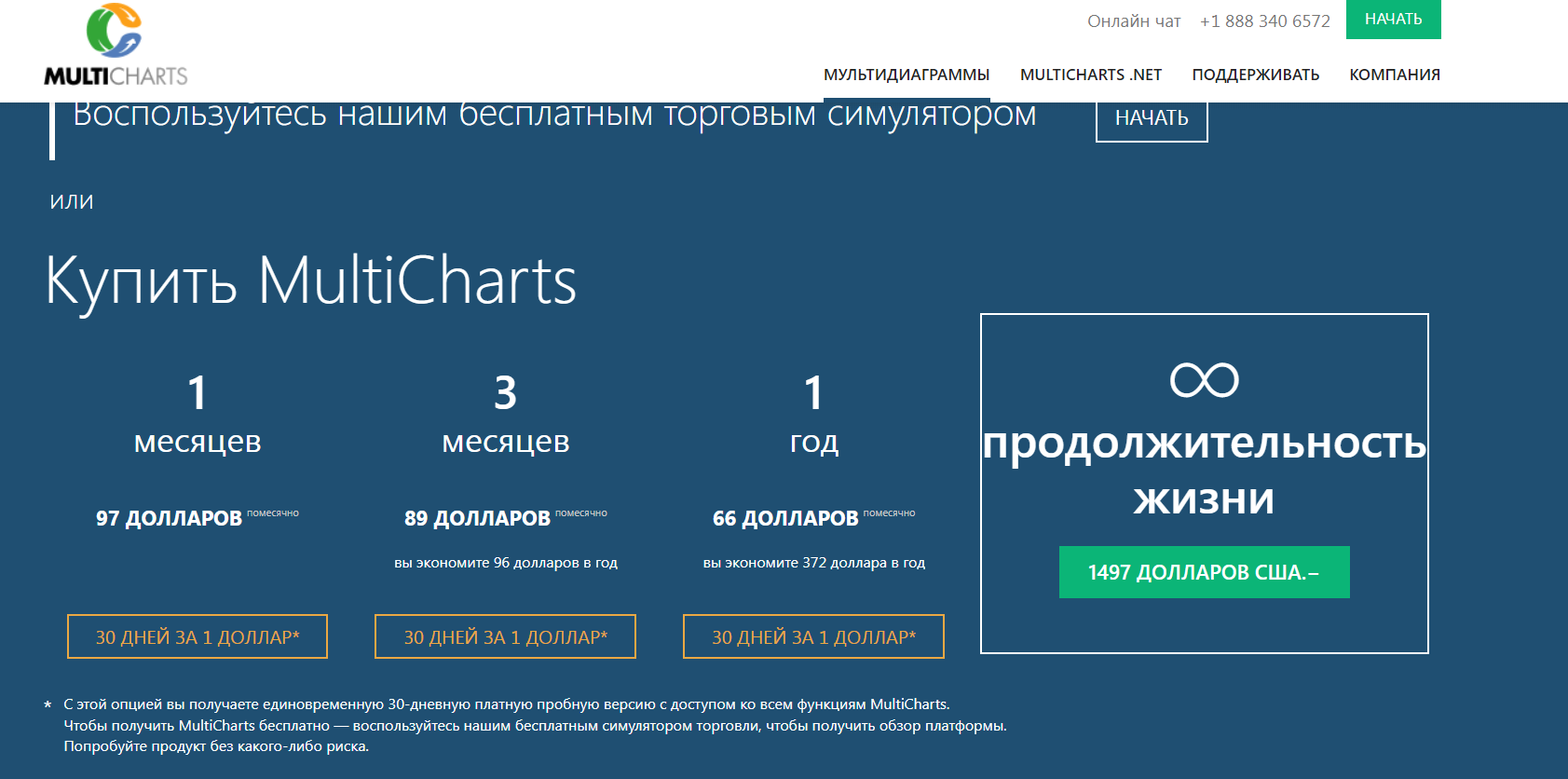Viewport: 1568px width, 779px height.
Task: Click the outlined НАЧАТЬ simulator button
Action: pos(1152,119)
